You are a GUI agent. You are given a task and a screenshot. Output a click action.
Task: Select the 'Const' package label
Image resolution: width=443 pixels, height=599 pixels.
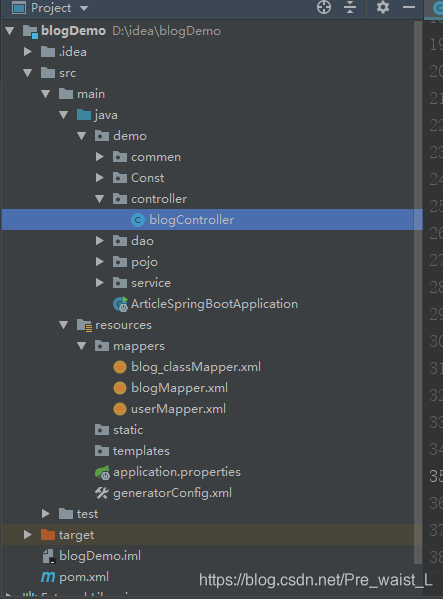tap(148, 178)
